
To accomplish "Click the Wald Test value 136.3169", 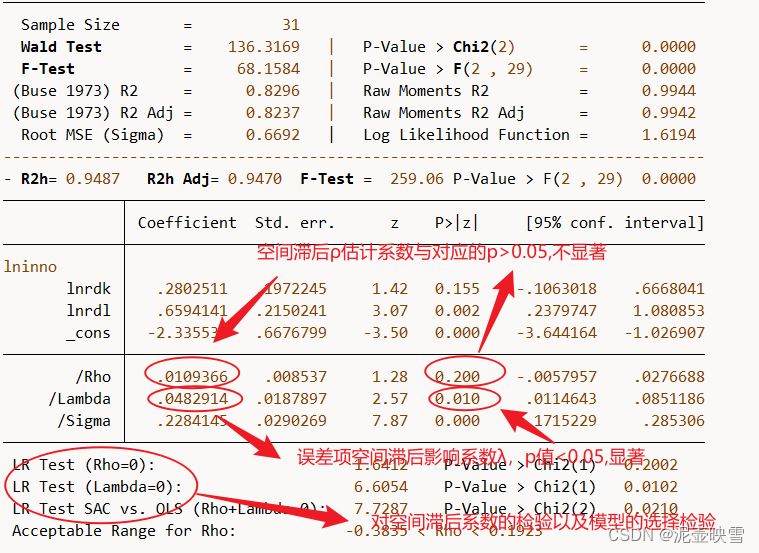I will 264,47.
